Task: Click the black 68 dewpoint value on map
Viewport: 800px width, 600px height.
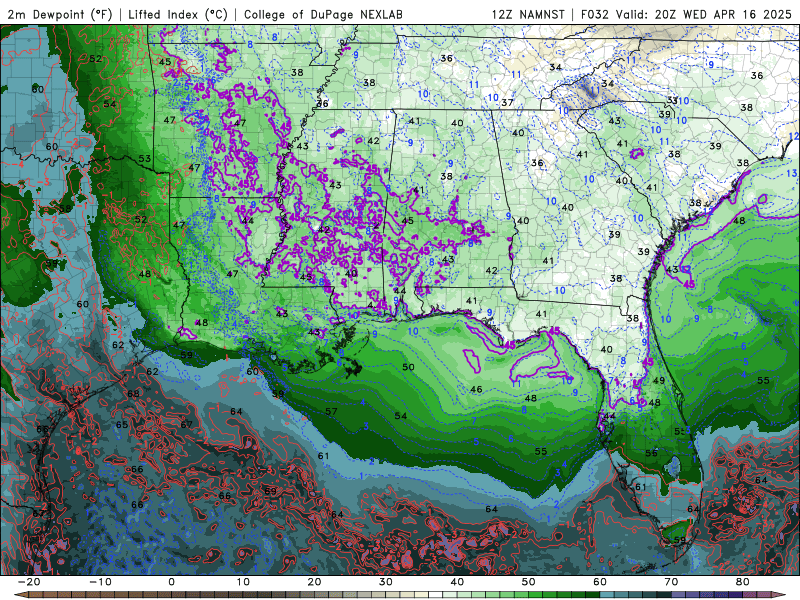Action: click(x=133, y=393)
